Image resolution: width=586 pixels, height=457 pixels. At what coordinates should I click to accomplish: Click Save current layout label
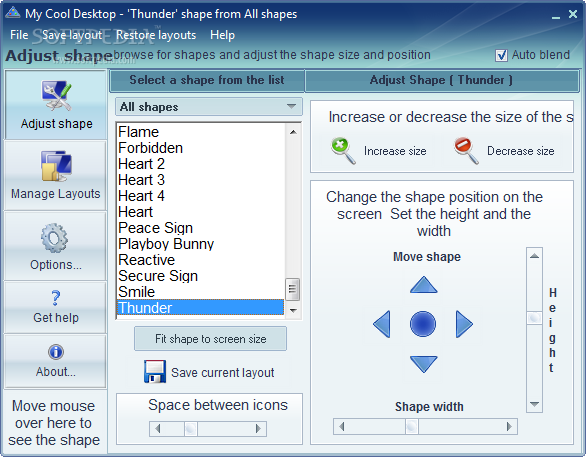click(222, 373)
